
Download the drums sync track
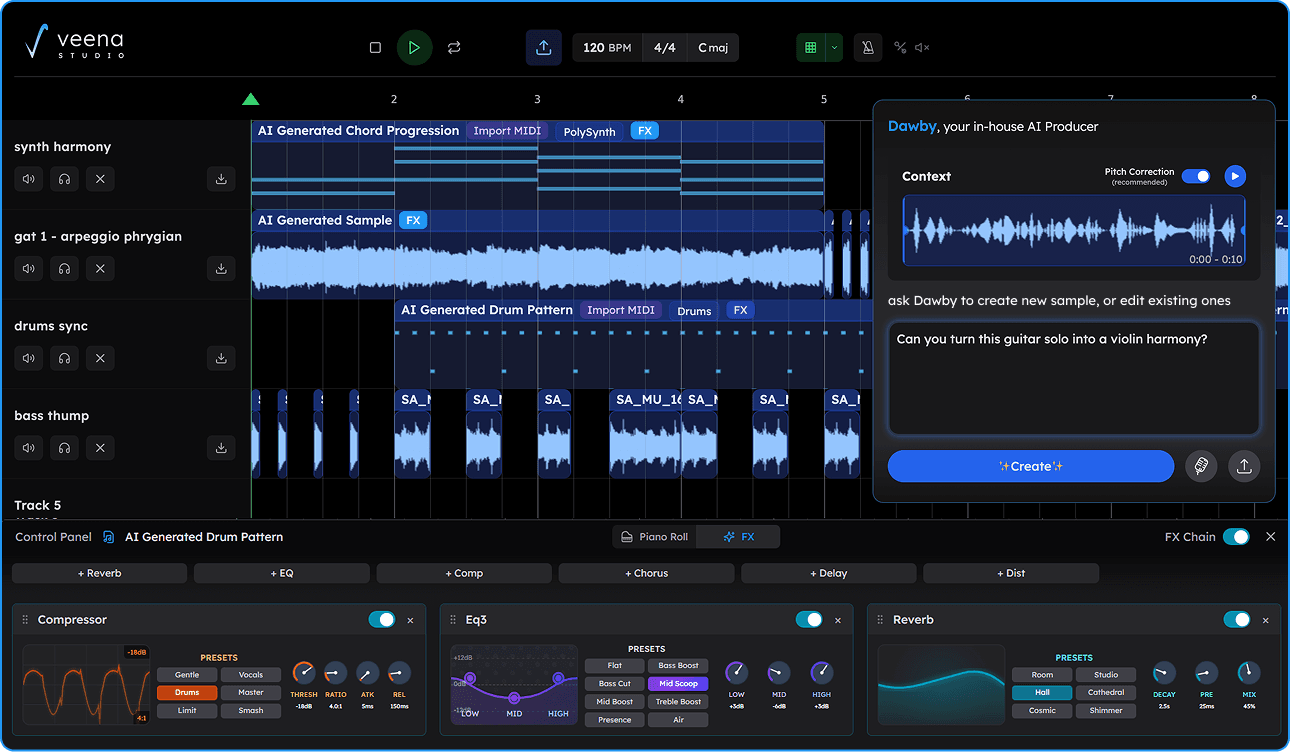tap(221, 358)
